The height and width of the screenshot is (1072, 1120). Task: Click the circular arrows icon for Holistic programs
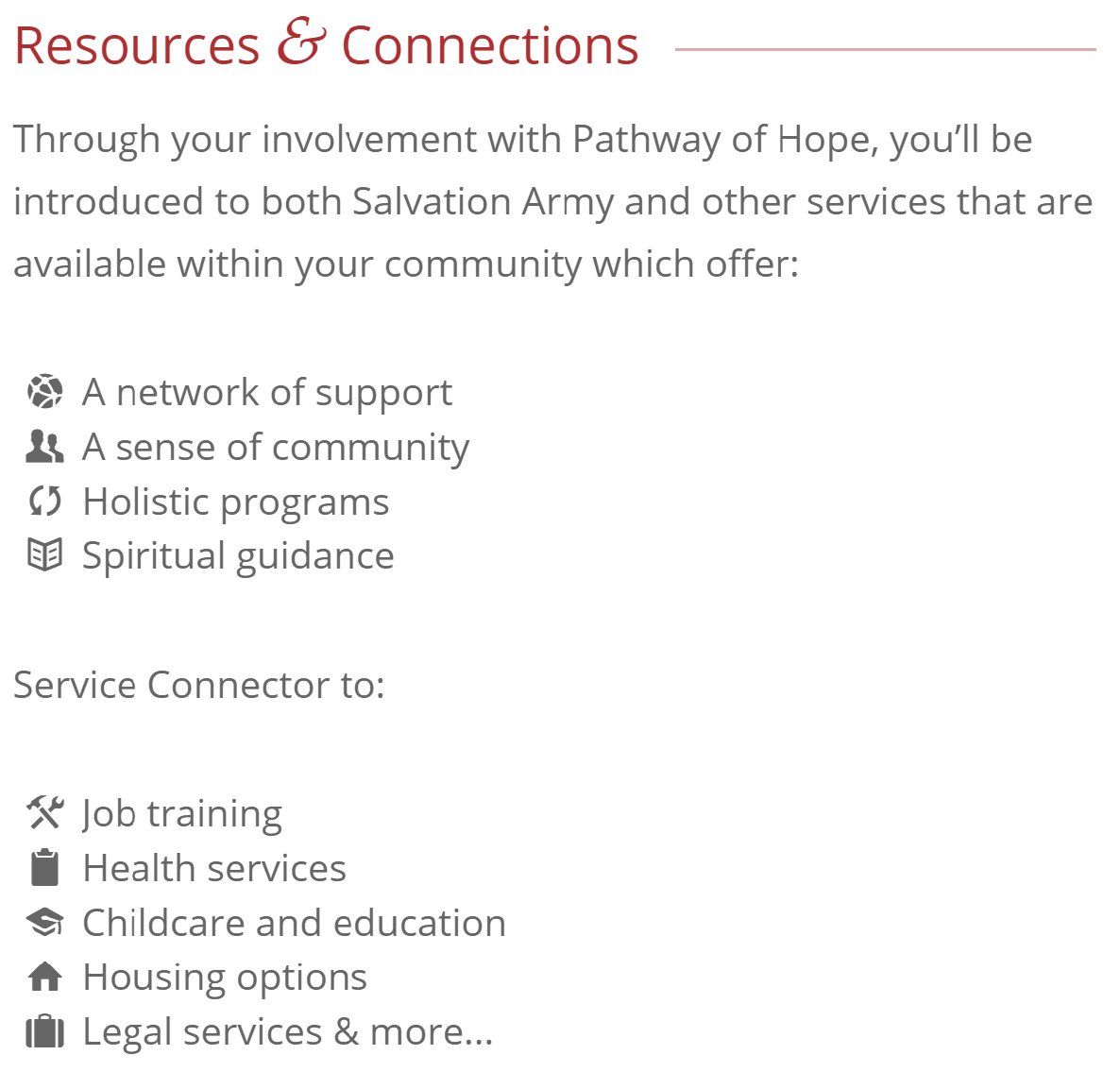45,501
